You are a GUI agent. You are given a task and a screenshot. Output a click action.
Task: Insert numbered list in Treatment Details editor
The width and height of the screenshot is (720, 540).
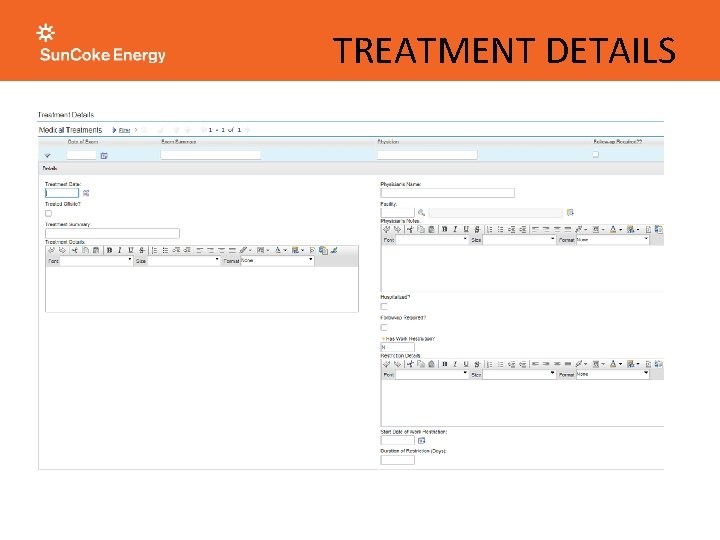155,250
